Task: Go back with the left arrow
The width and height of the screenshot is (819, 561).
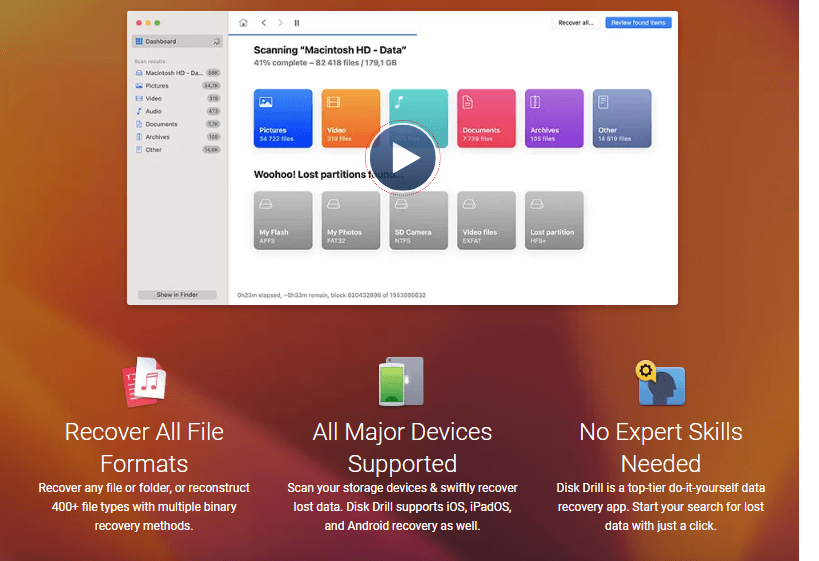Action: coord(264,22)
